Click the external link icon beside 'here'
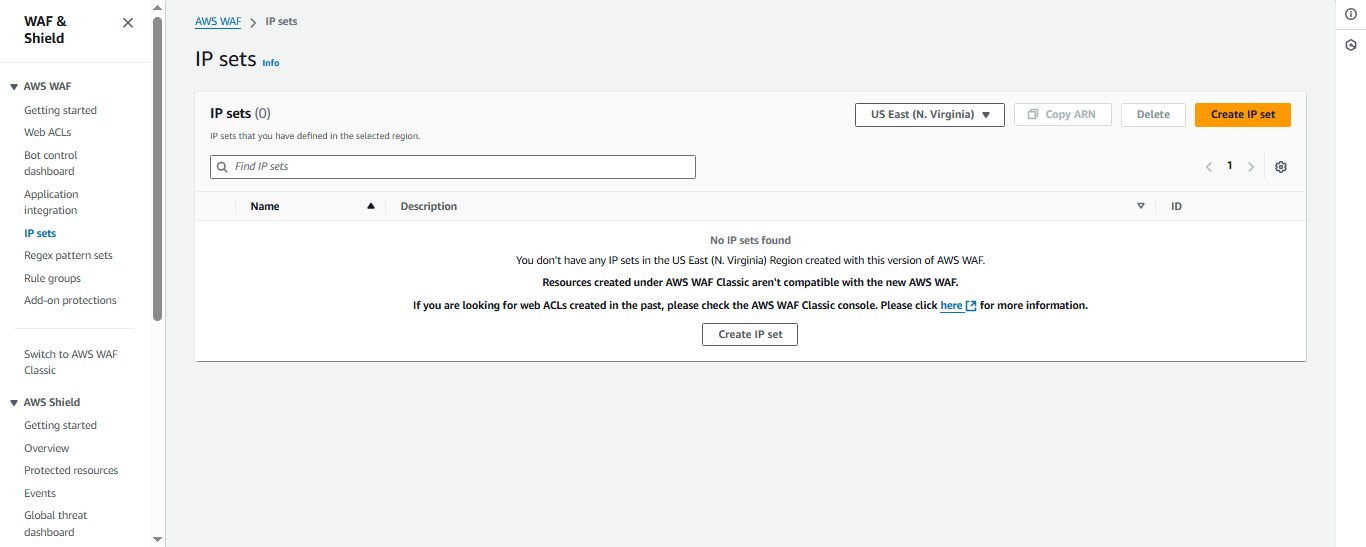Viewport: 1366px width, 547px height. pos(971,306)
